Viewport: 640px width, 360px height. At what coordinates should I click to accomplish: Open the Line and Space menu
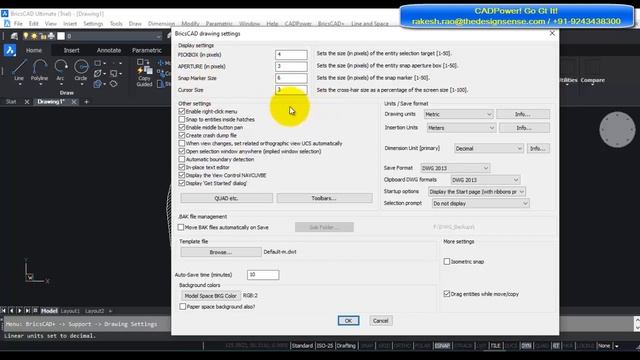(370, 24)
